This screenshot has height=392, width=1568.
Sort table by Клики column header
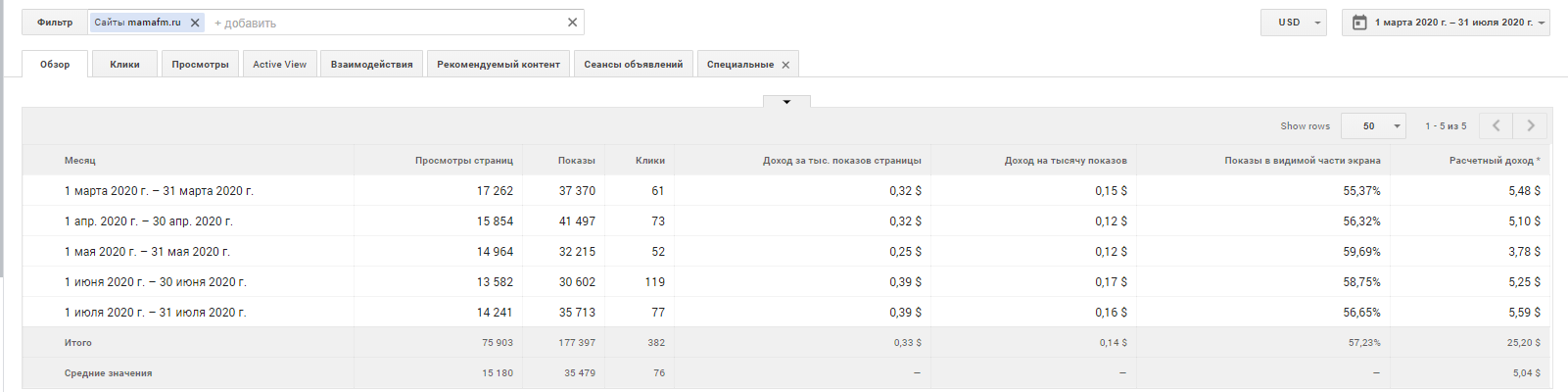(x=649, y=161)
